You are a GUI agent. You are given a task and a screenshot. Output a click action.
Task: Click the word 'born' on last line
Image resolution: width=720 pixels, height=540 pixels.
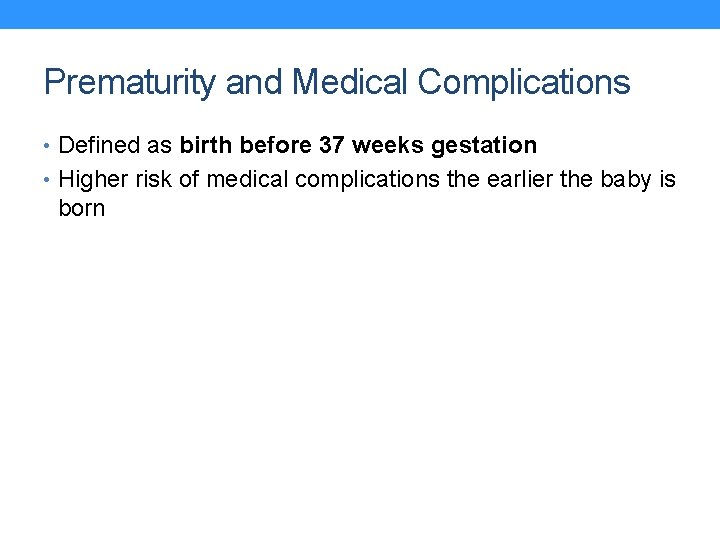coord(82,209)
